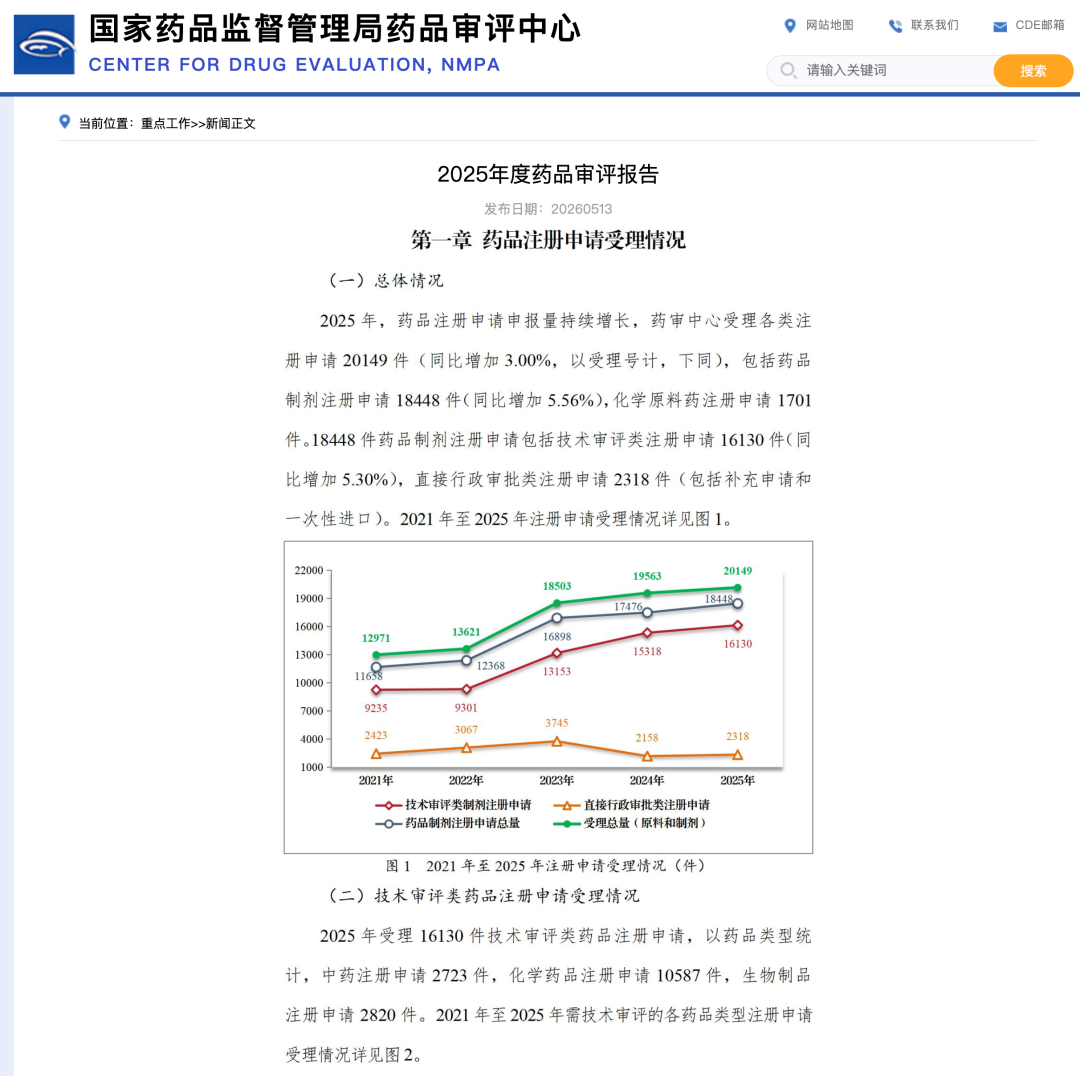The height and width of the screenshot is (1076, 1080).
Task: Click the 22000 y-axis label
Action: click(309, 570)
